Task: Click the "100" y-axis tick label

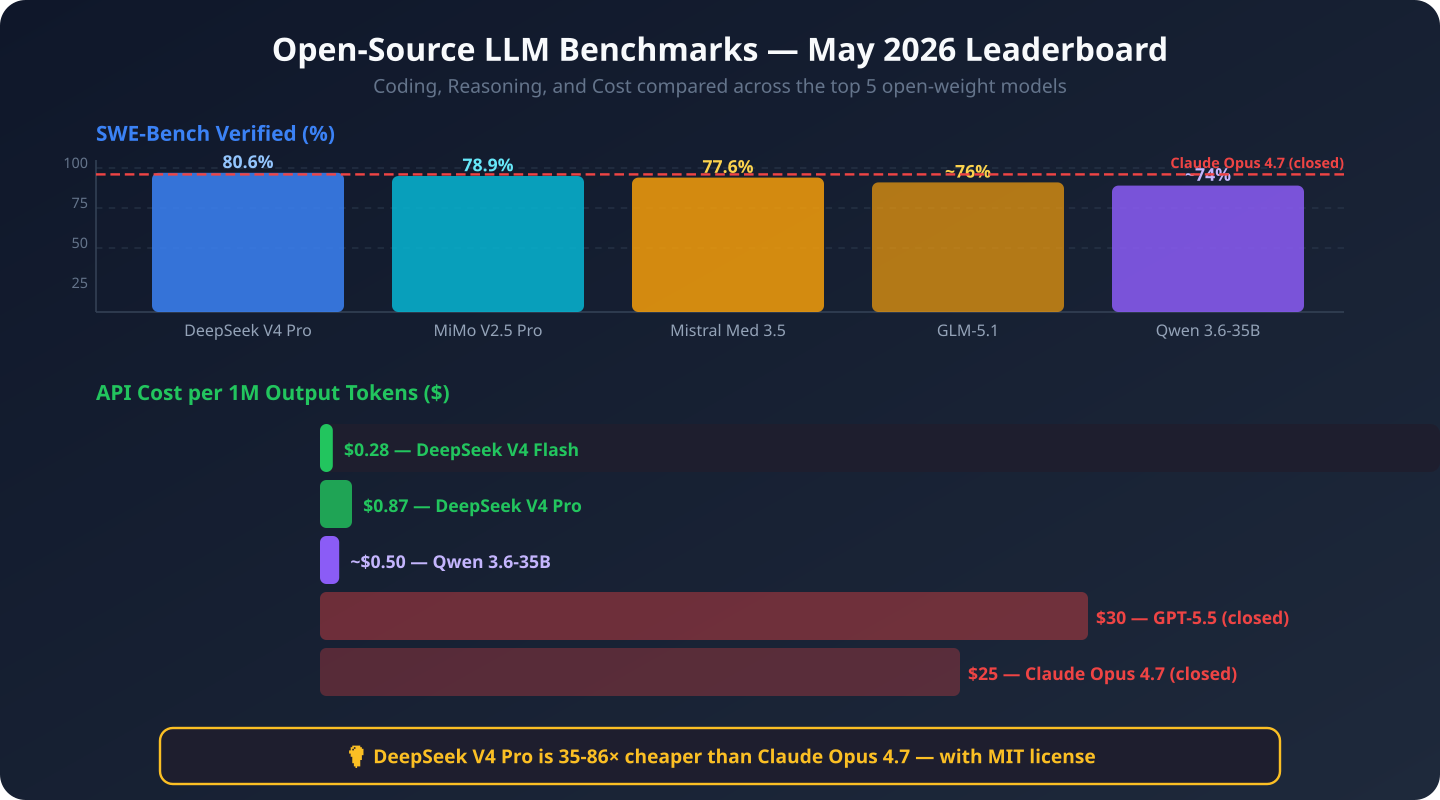Action: coord(77,164)
